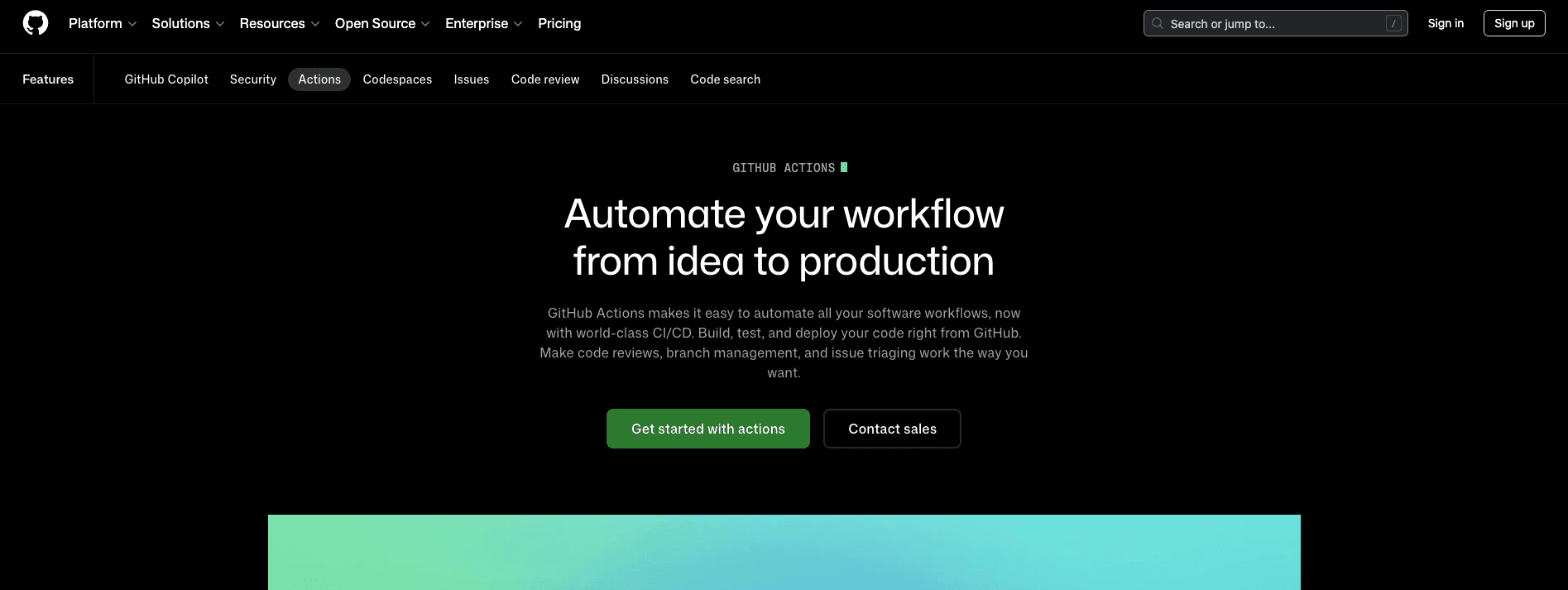Viewport: 1568px width, 590px height.
Task: Click the GITHUB ACTIONS label text
Action: [784, 168]
